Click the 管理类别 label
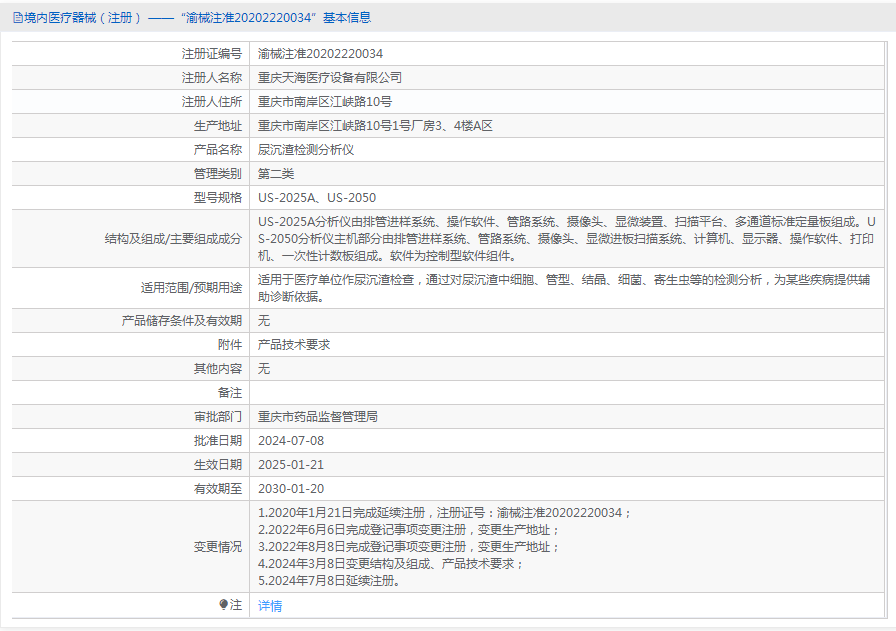Image resolution: width=896 pixels, height=631 pixels. 218,174
